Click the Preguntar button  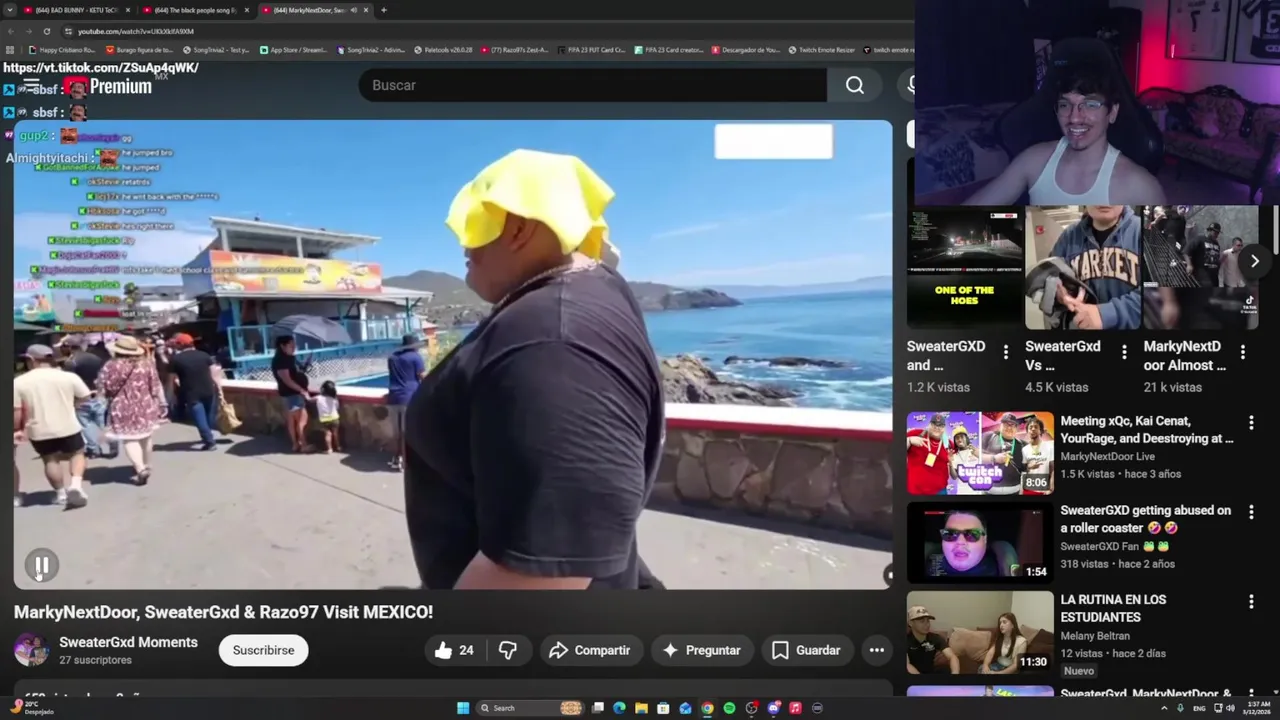701,650
